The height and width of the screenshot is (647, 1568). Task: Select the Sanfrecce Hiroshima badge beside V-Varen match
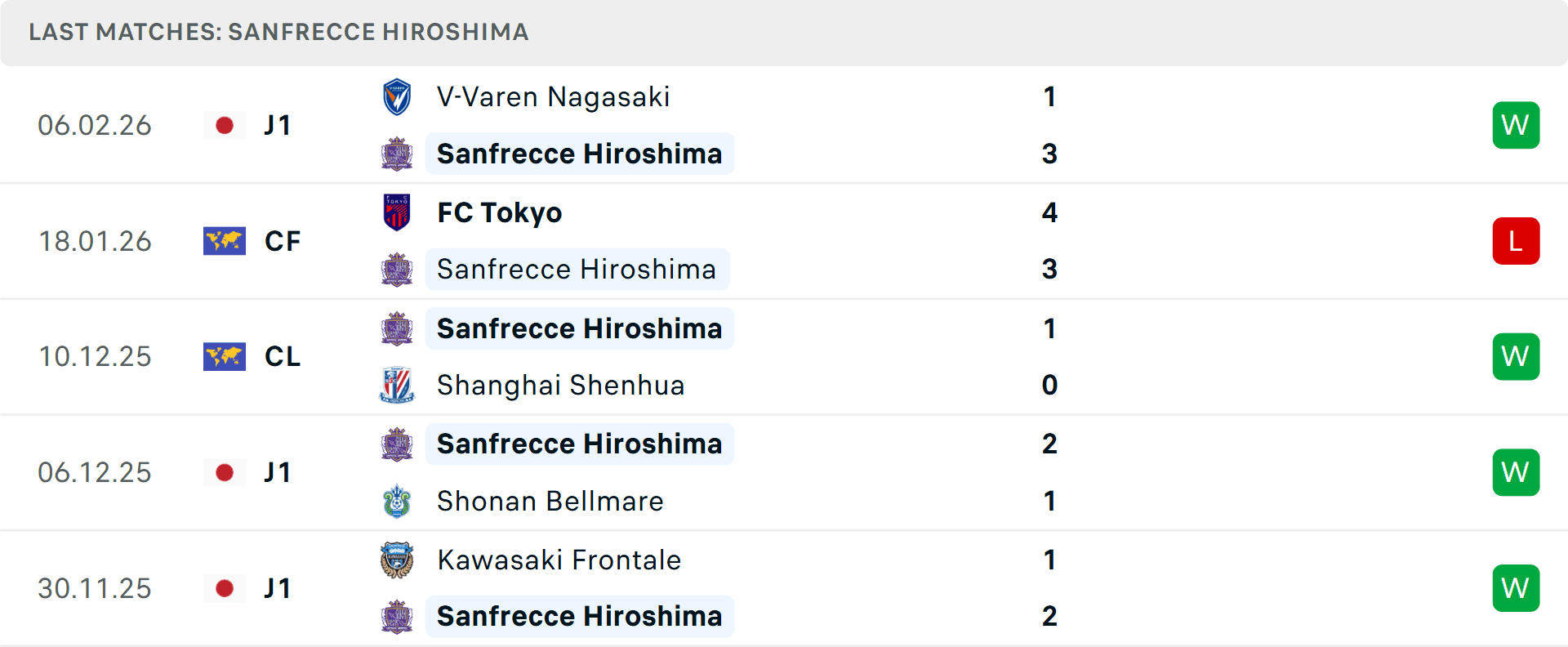click(397, 153)
